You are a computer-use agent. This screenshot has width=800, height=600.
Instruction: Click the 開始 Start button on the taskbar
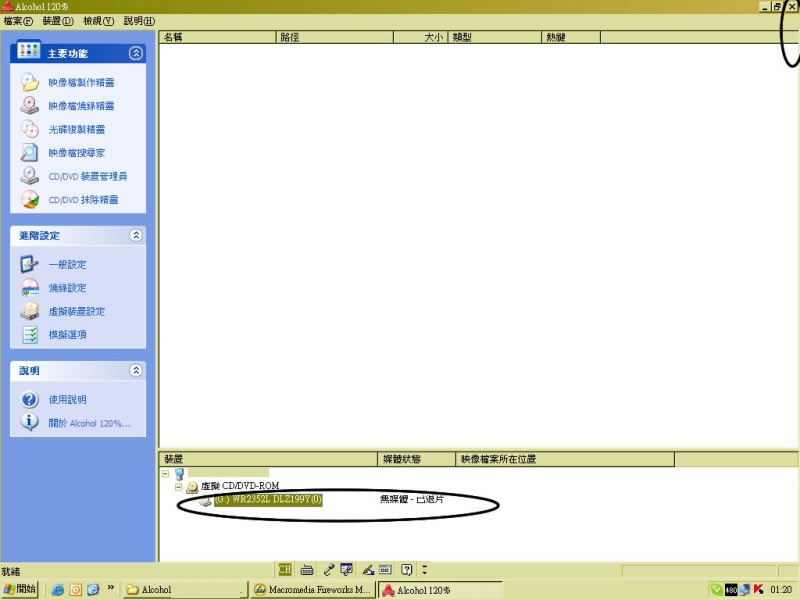pos(20,590)
